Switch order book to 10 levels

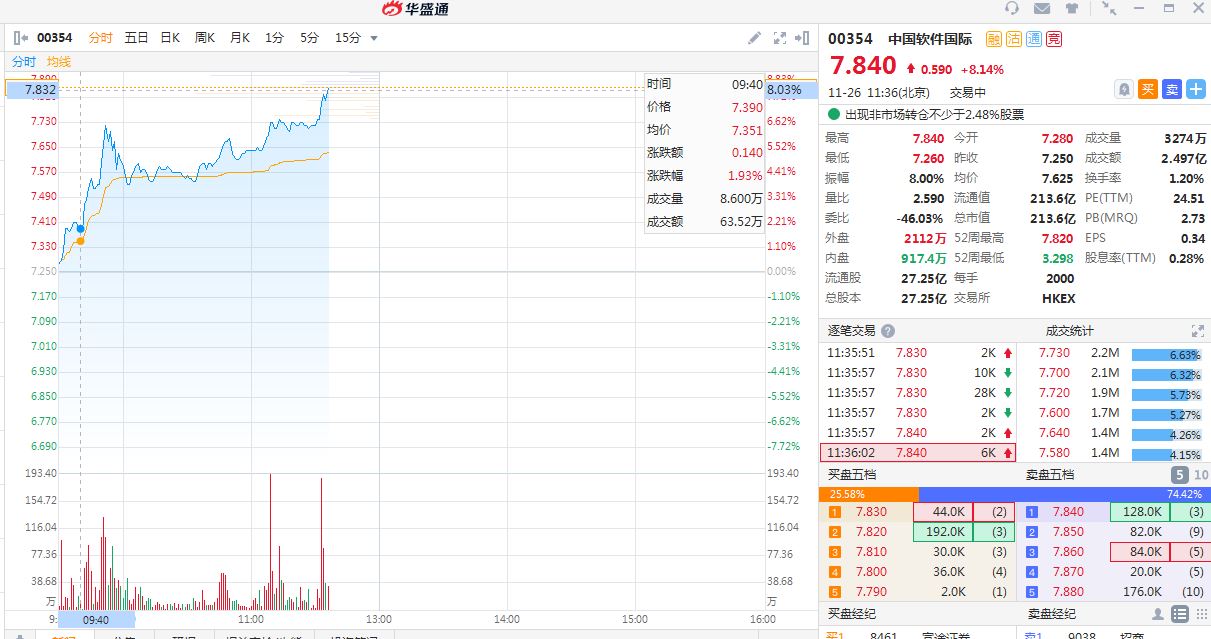pyautogui.click(x=1200, y=475)
